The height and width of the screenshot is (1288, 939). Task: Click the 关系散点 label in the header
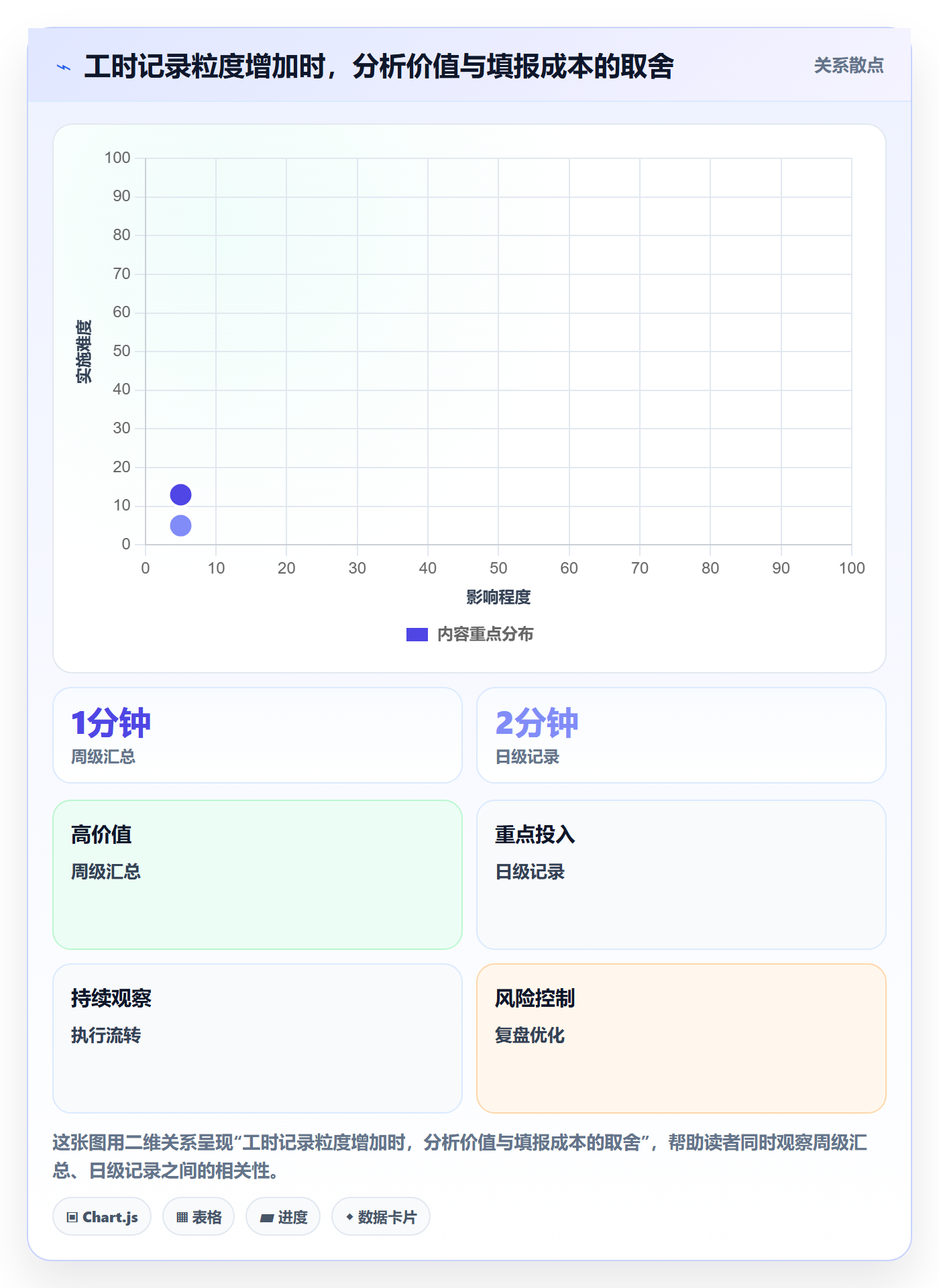(x=848, y=66)
